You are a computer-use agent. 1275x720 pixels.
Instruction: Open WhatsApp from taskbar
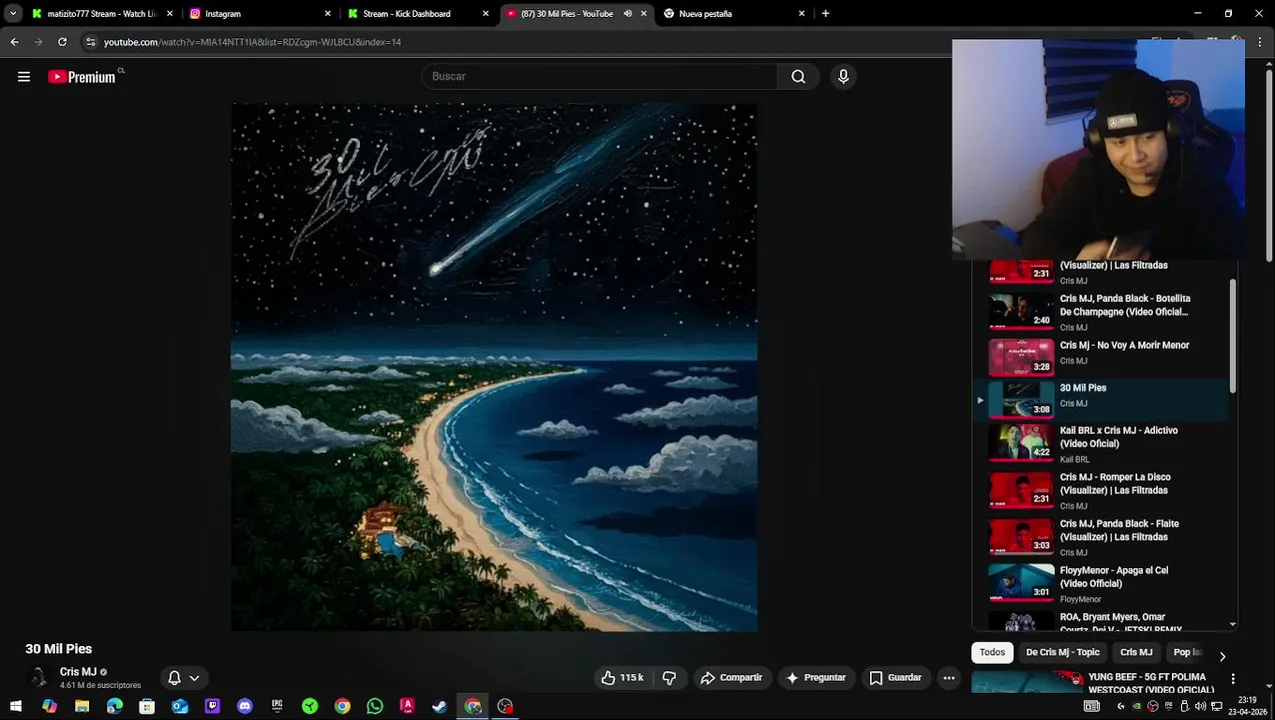click(375, 706)
